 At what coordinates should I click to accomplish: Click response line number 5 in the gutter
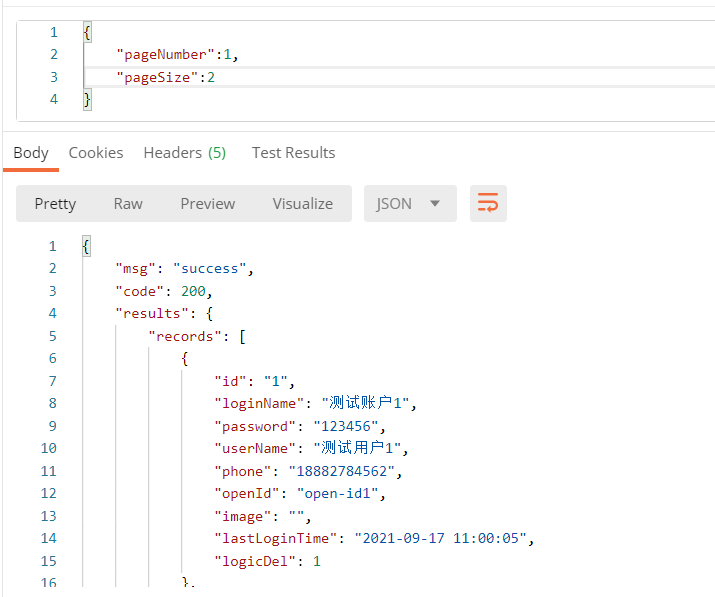click(52, 336)
